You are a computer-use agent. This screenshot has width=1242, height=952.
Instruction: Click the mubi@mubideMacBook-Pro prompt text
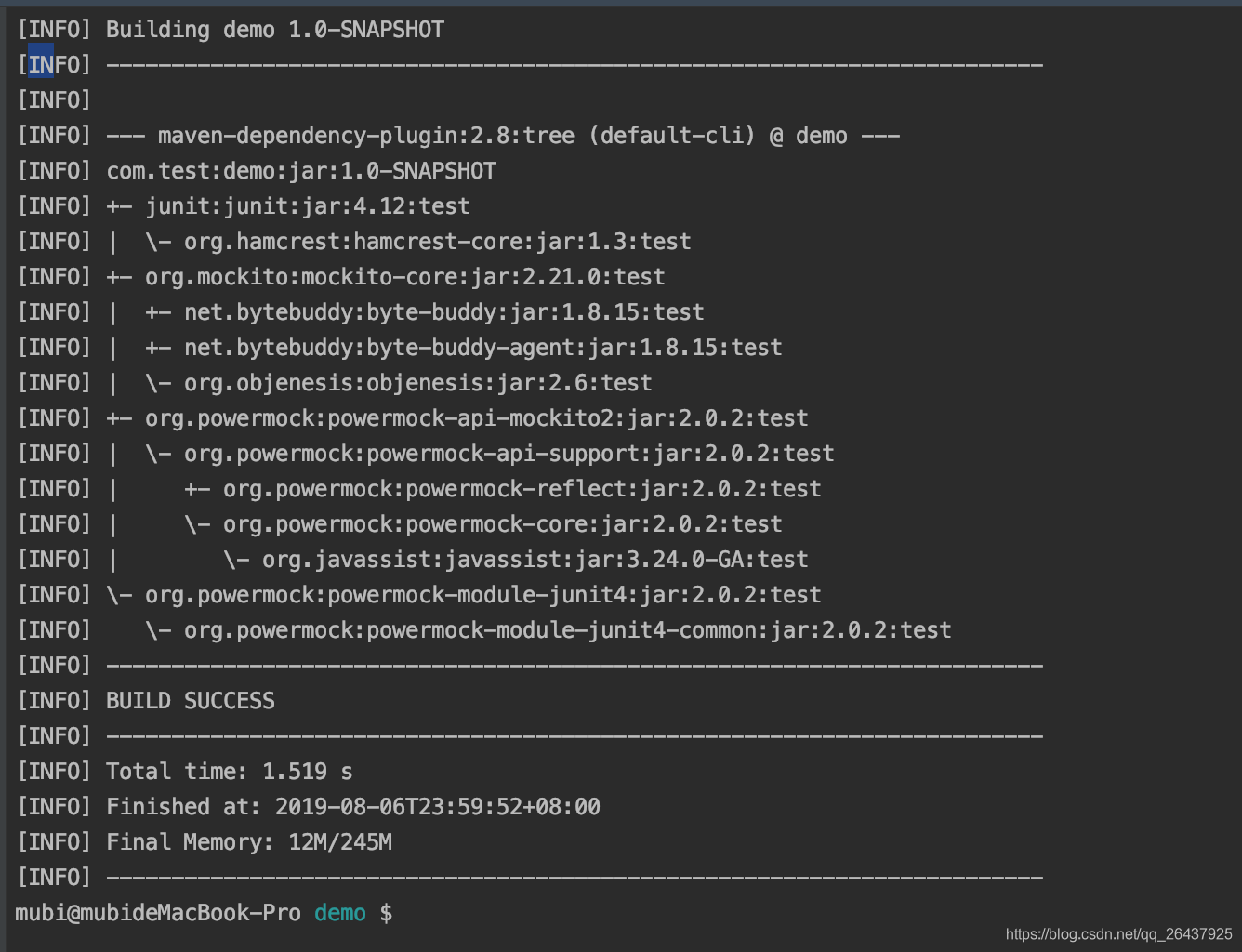(158, 913)
